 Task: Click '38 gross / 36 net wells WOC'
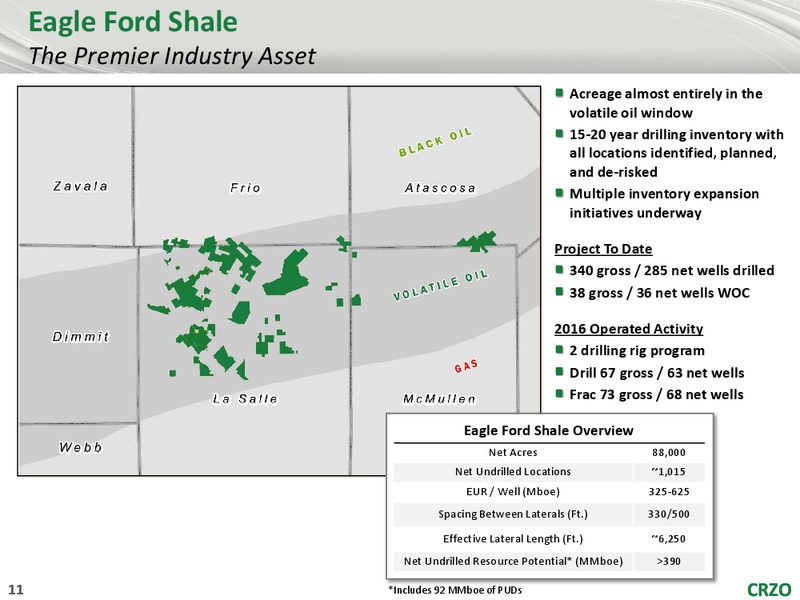tap(660, 293)
